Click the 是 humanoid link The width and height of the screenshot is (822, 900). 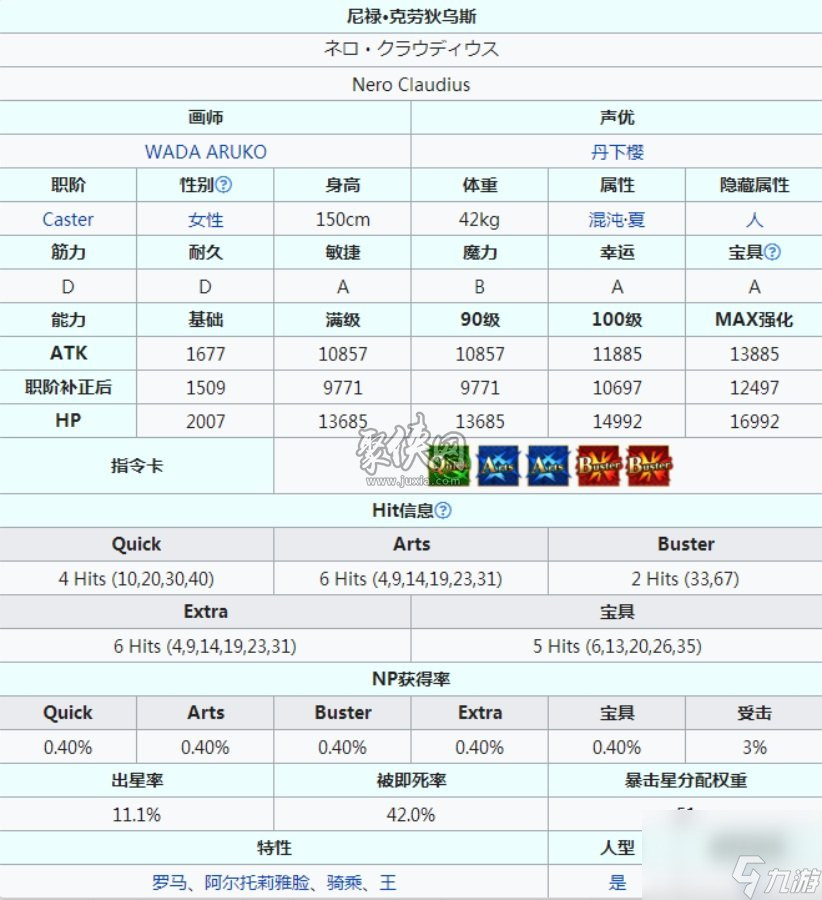coord(617,882)
